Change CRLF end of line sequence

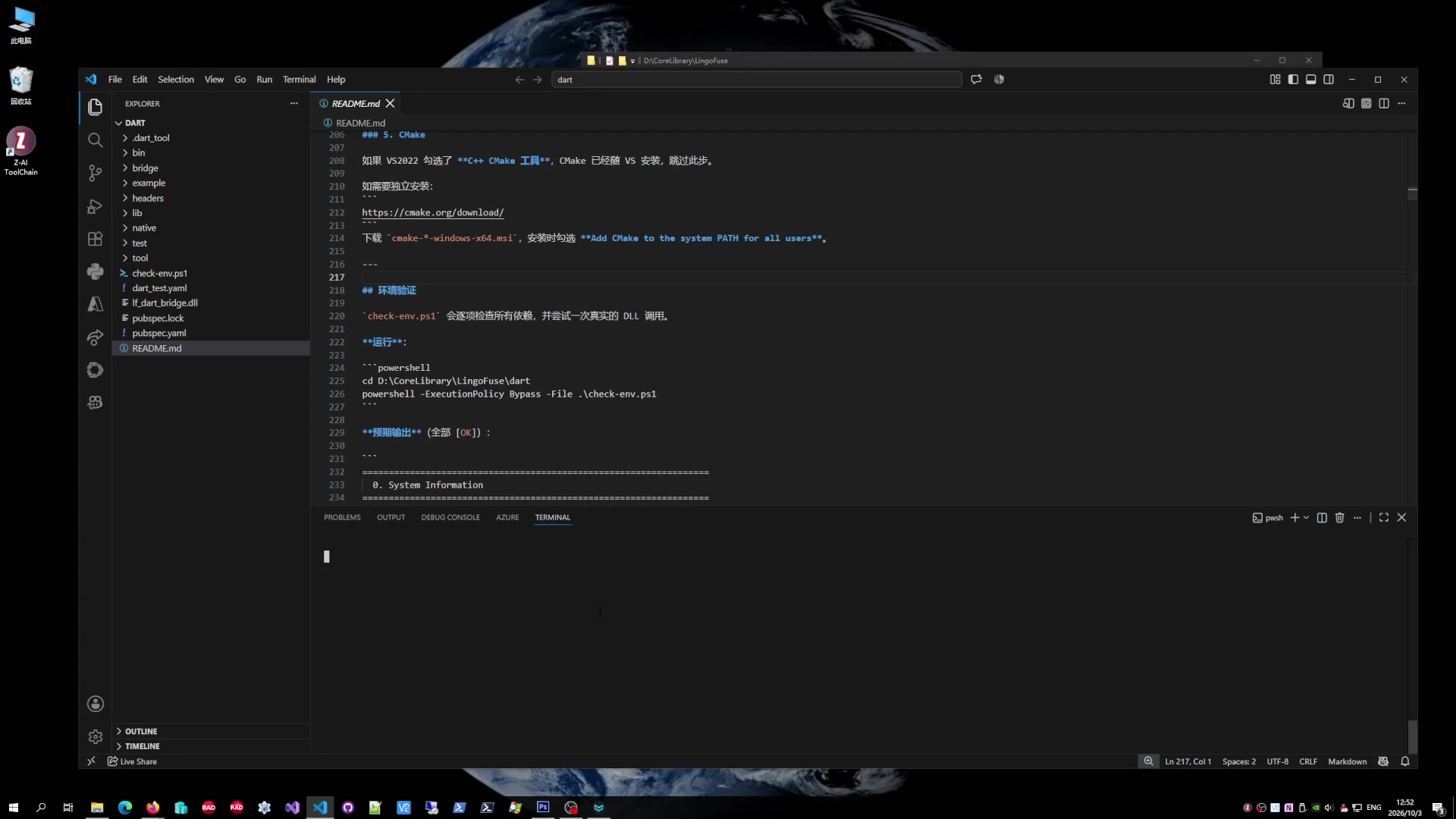tap(1307, 761)
